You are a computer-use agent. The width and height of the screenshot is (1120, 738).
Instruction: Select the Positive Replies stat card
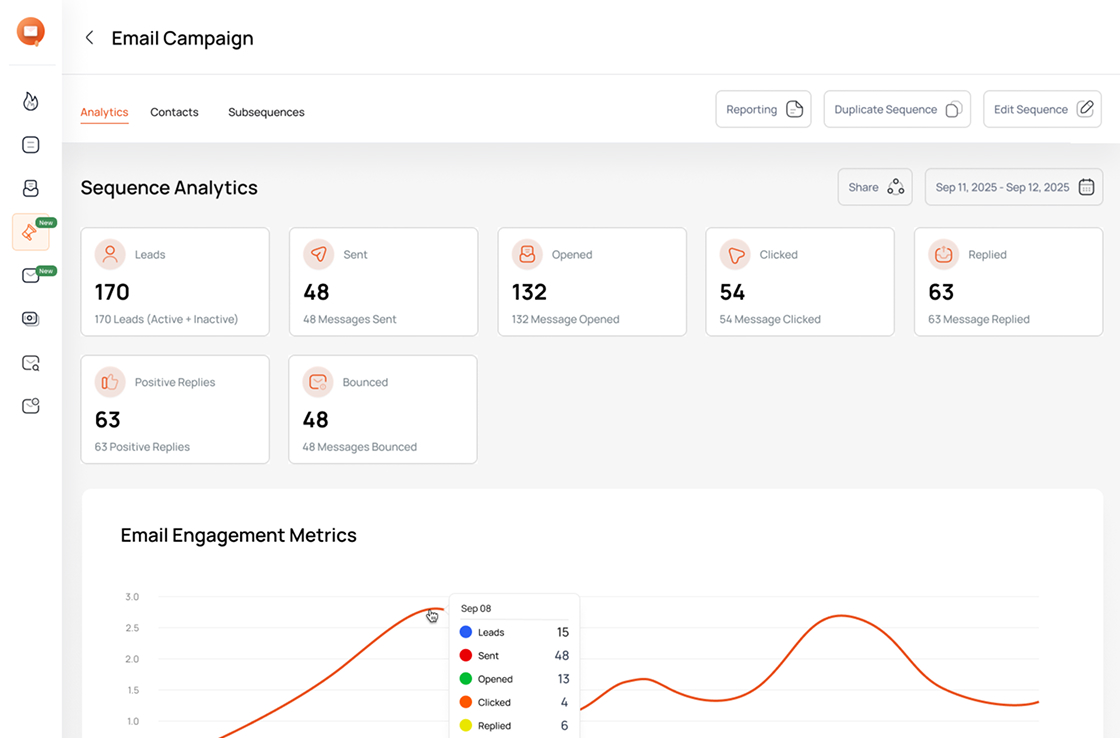175,409
